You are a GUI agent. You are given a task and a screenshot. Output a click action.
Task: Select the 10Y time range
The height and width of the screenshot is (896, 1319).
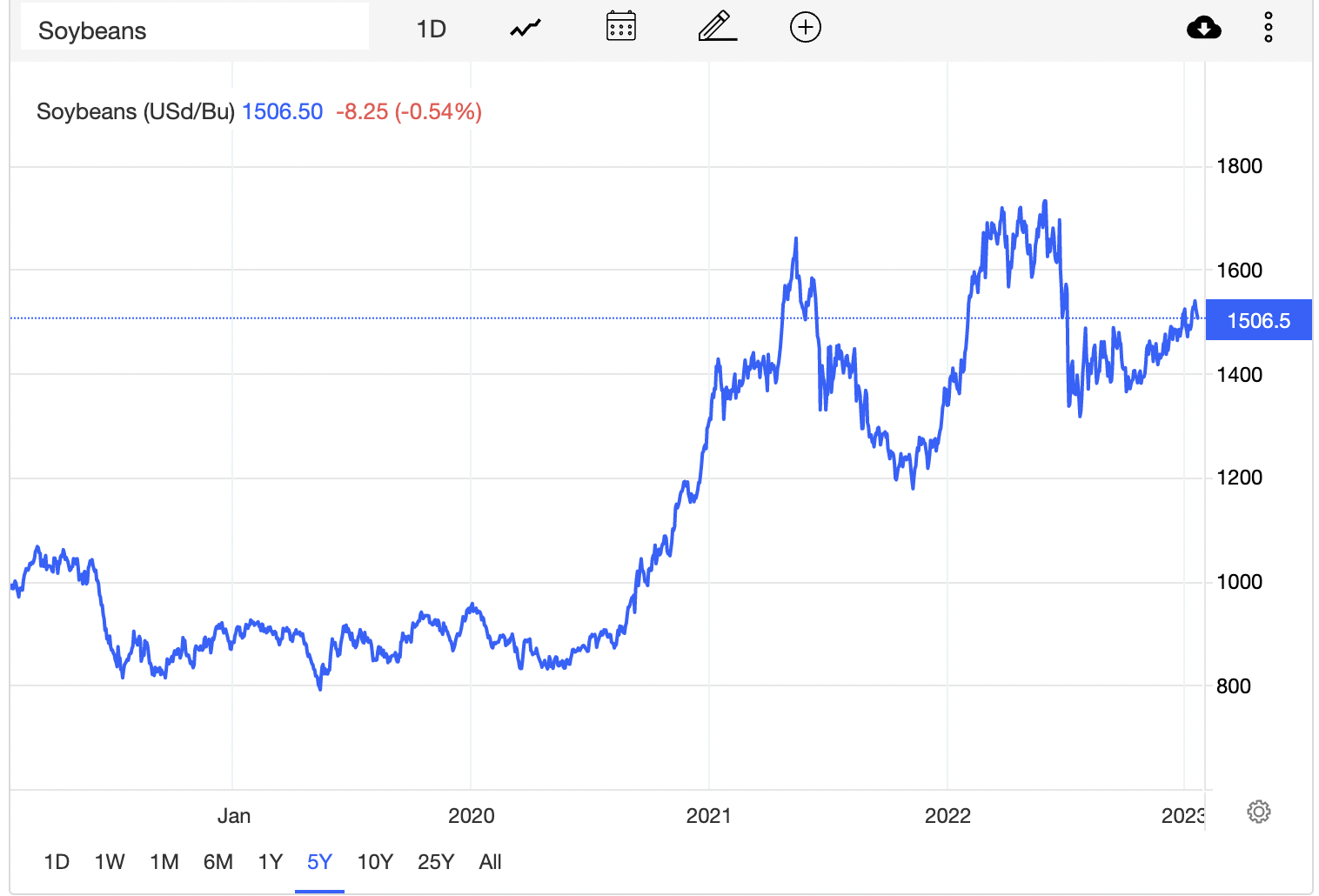[376, 862]
